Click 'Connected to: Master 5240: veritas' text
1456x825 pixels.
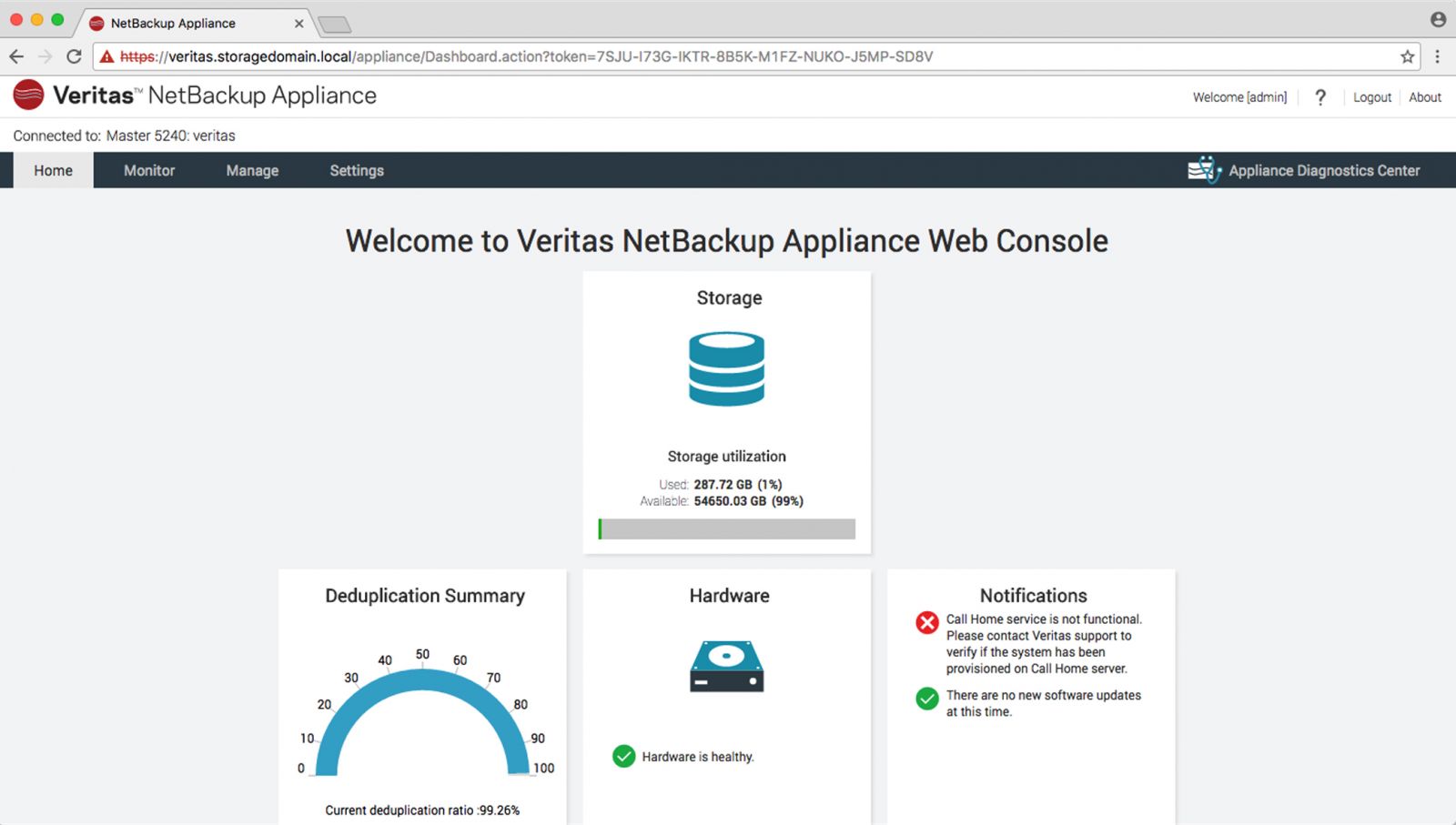124,136
